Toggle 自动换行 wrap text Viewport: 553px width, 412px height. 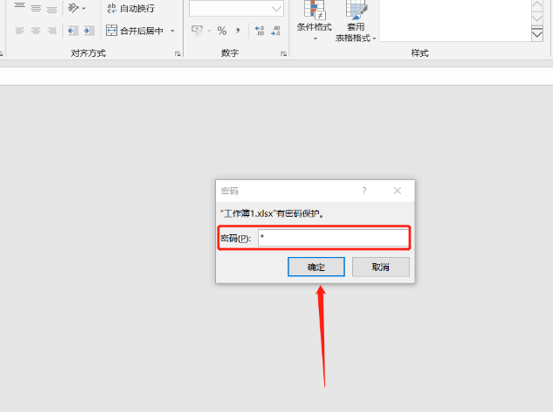coord(130,8)
